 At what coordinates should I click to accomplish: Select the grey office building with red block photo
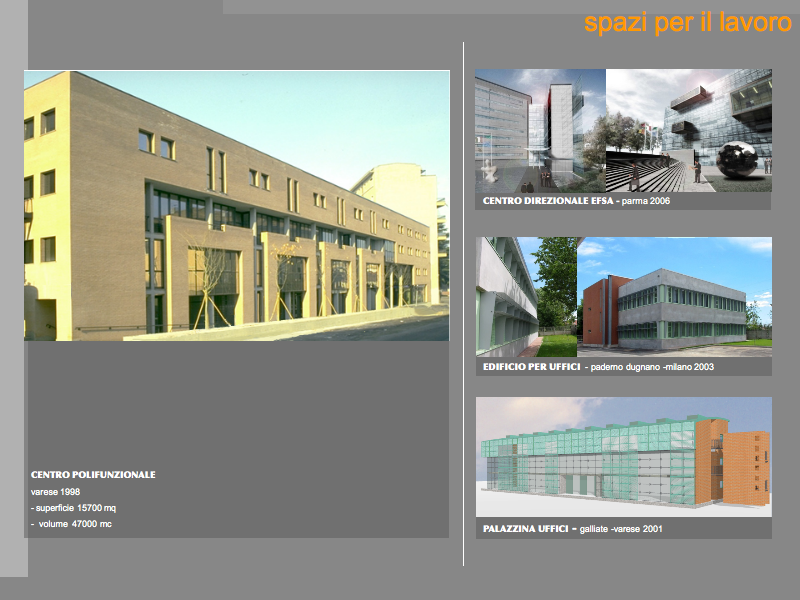[x=674, y=297]
